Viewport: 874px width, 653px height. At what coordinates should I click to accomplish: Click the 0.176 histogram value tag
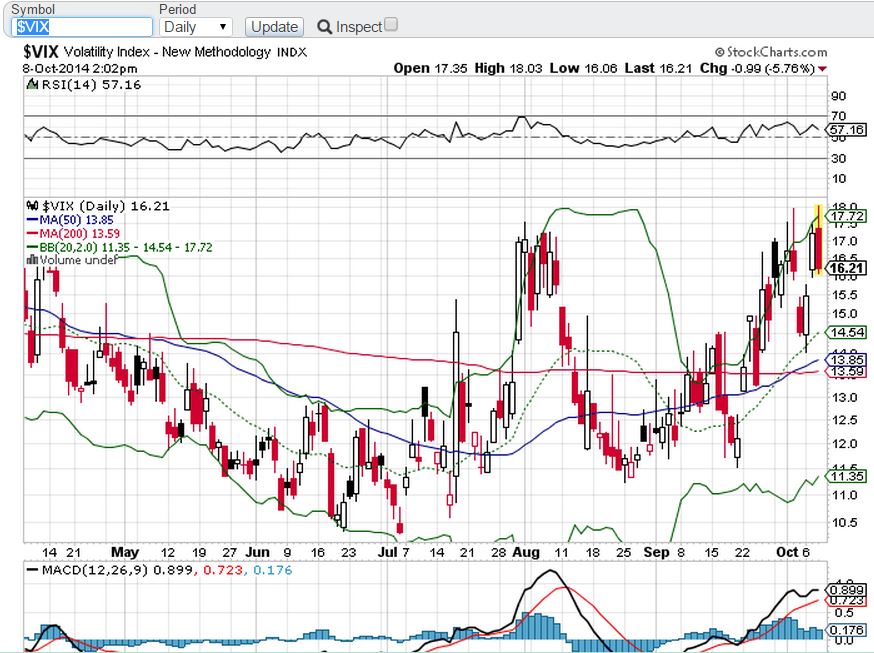(847, 630)
